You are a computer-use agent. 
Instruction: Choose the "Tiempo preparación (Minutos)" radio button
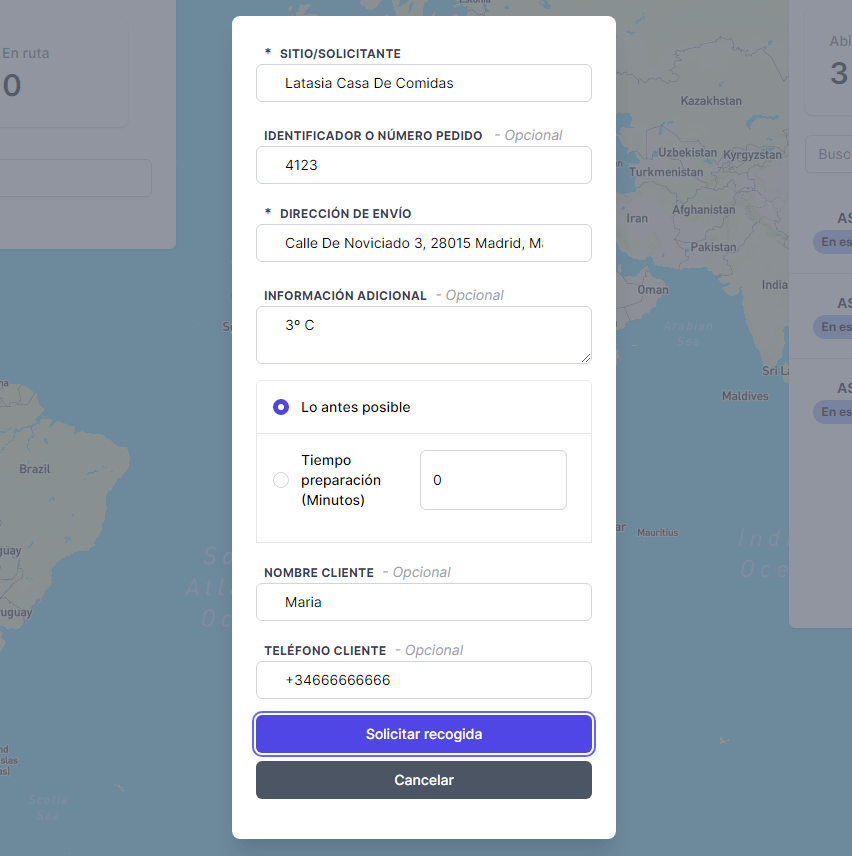(x=281, y=481)
